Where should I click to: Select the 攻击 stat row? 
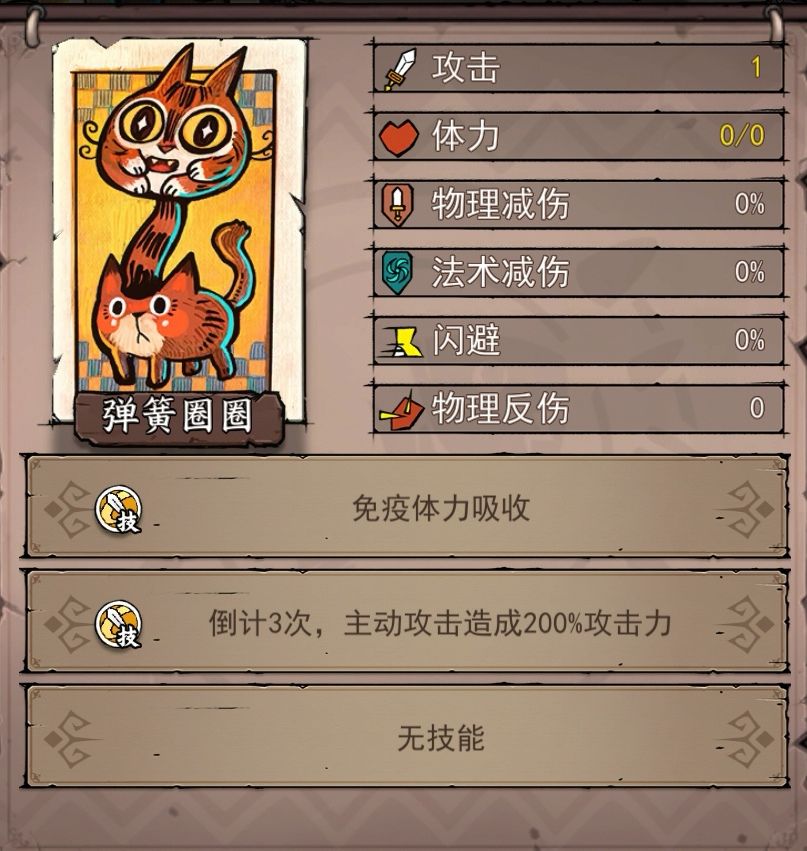coord(579,68)
